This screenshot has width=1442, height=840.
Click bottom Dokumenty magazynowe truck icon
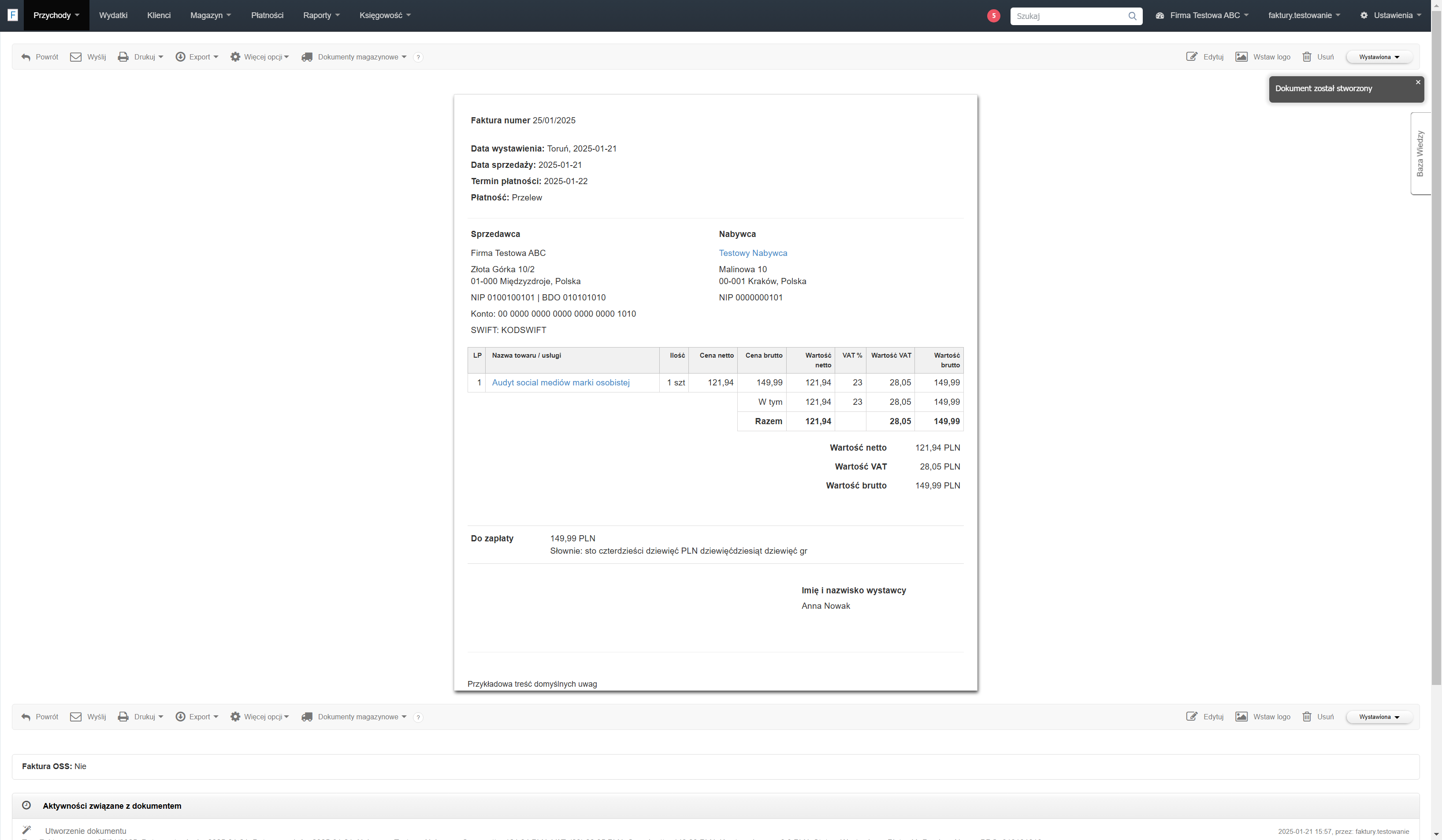click(x=307, y=717)
